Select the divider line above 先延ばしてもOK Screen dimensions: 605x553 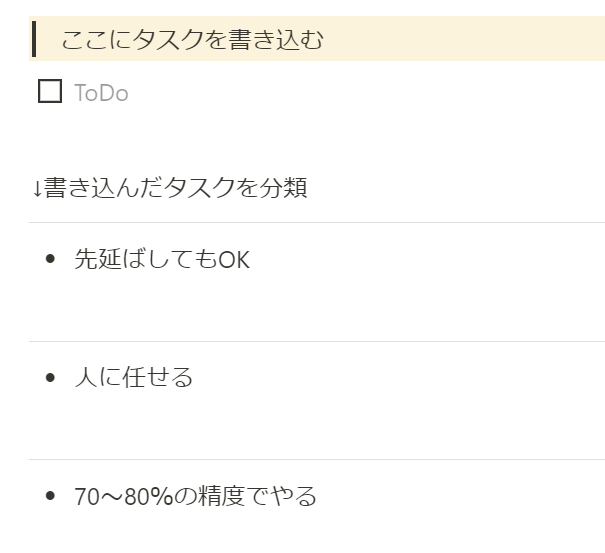(x=317, y=222)
